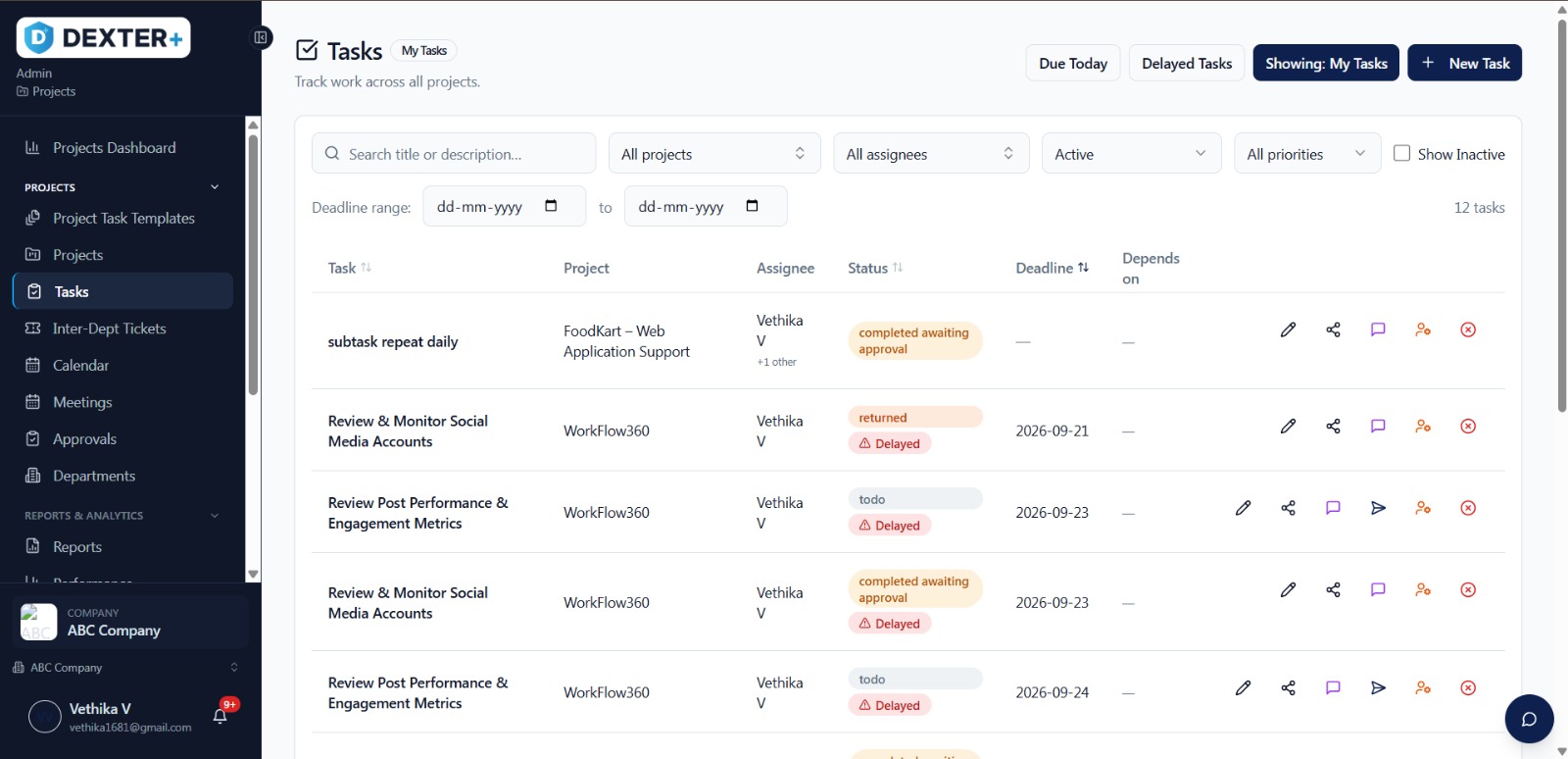Click the '+1 other' assignee text
1568x759 pixels.
coord(776,362)
